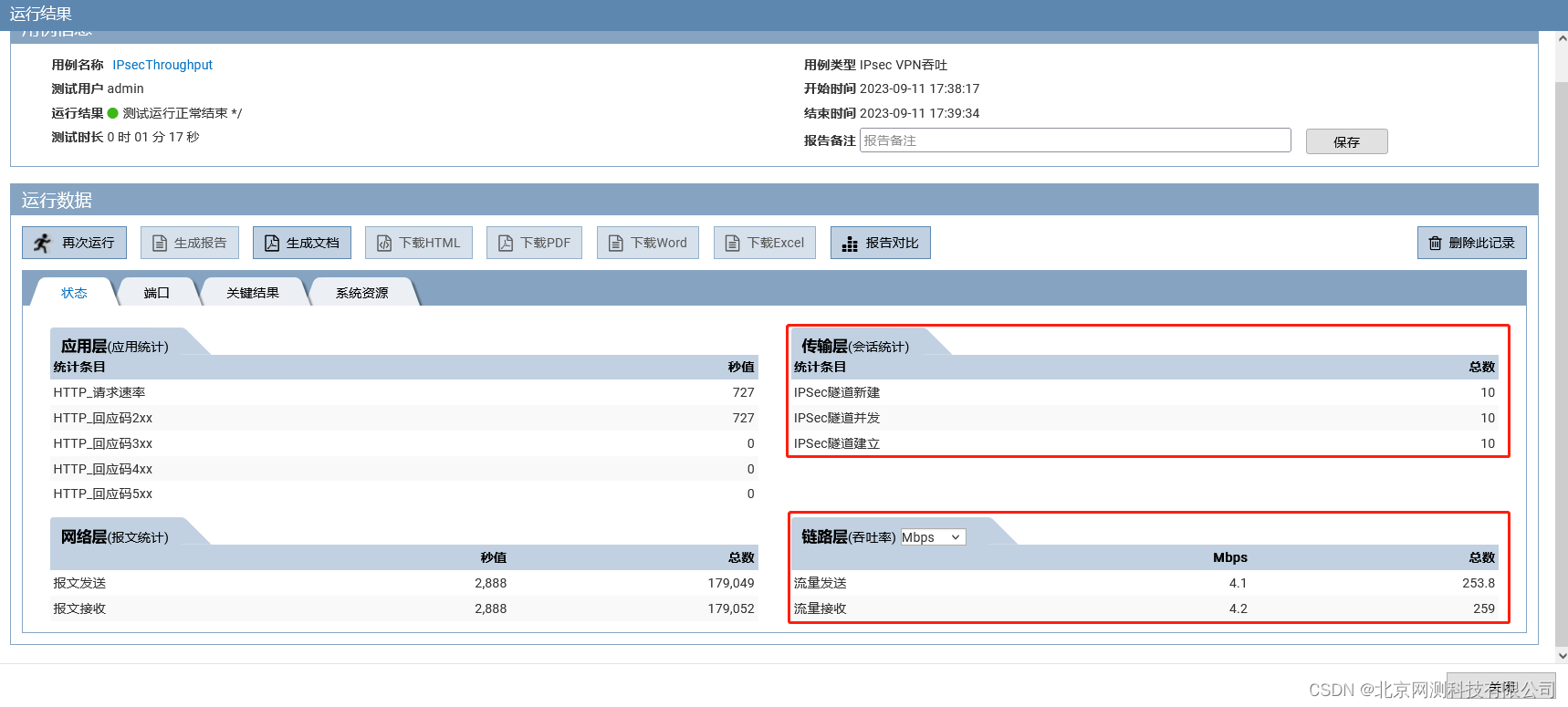Open 报告对比 report comparison
The width and height of the screenshot is (1568, 707).
click(881, 243)
